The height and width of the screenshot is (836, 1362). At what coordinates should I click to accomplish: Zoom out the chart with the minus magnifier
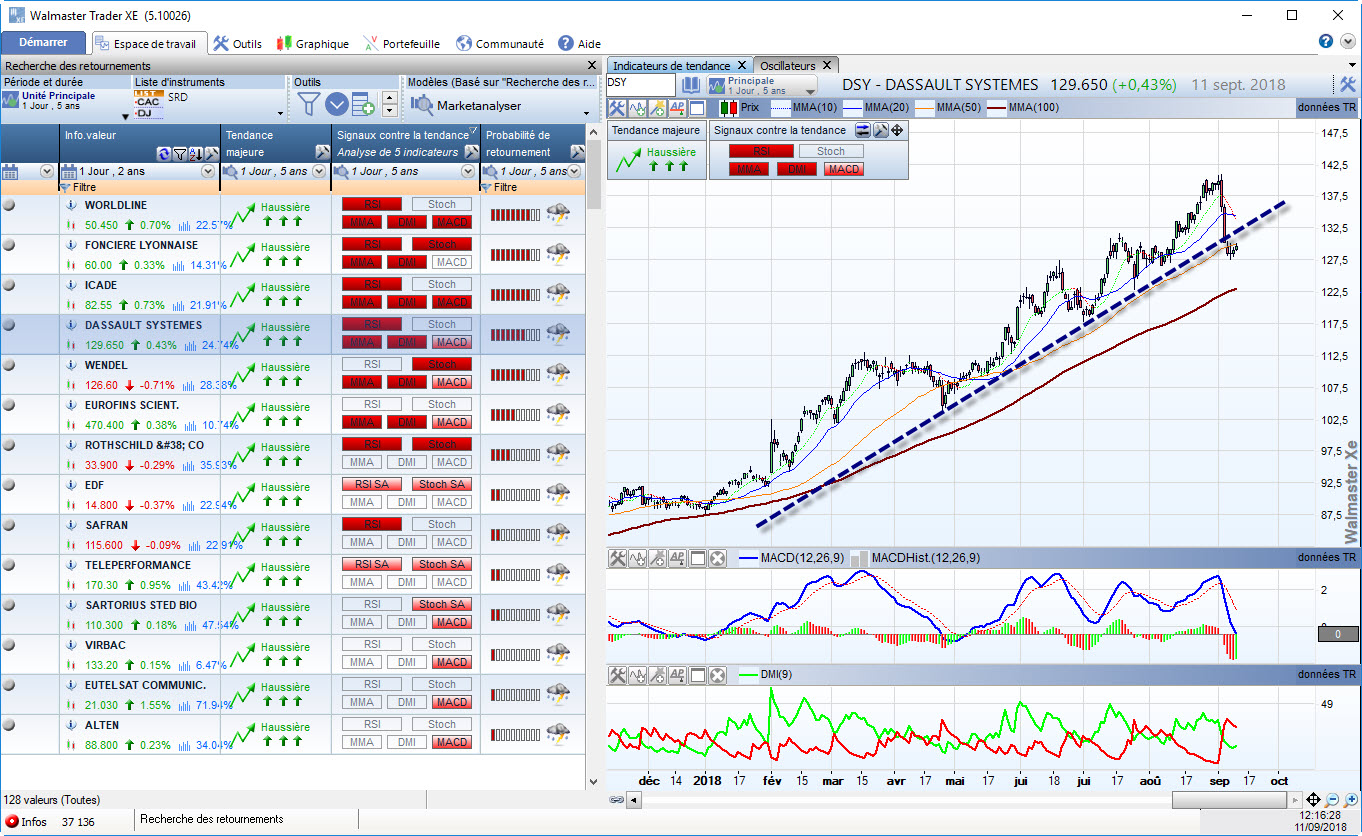1333,800
